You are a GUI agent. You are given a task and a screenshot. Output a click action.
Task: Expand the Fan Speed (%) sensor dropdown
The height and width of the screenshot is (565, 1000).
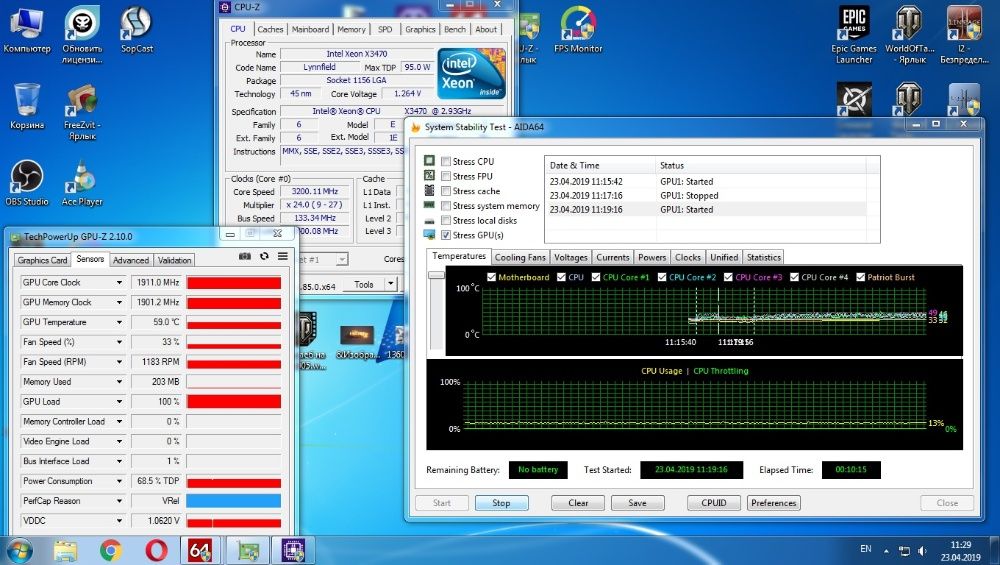point(119,342)
